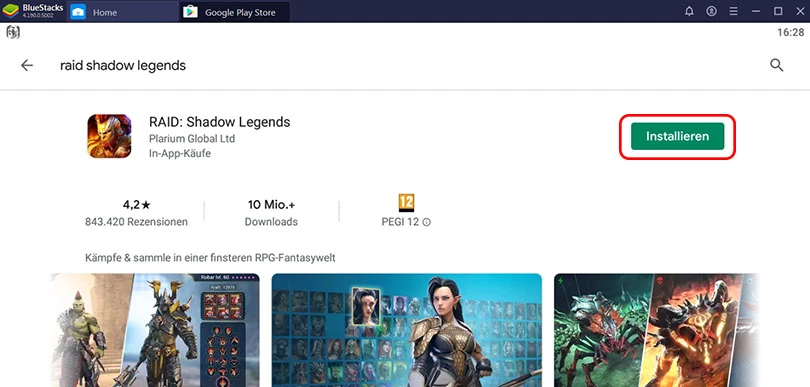Click the 10 Mio.+ downloads count
The width and height of the screenshot is (810, 387).
pyautogui.click(x=271, y=205)
